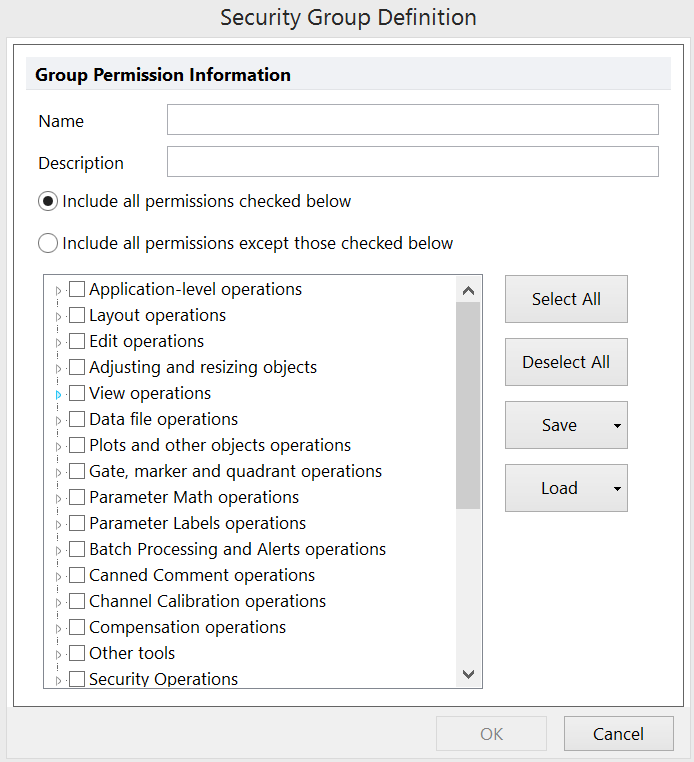Click the permissions list scroll-up arrow

coord(468,290)
